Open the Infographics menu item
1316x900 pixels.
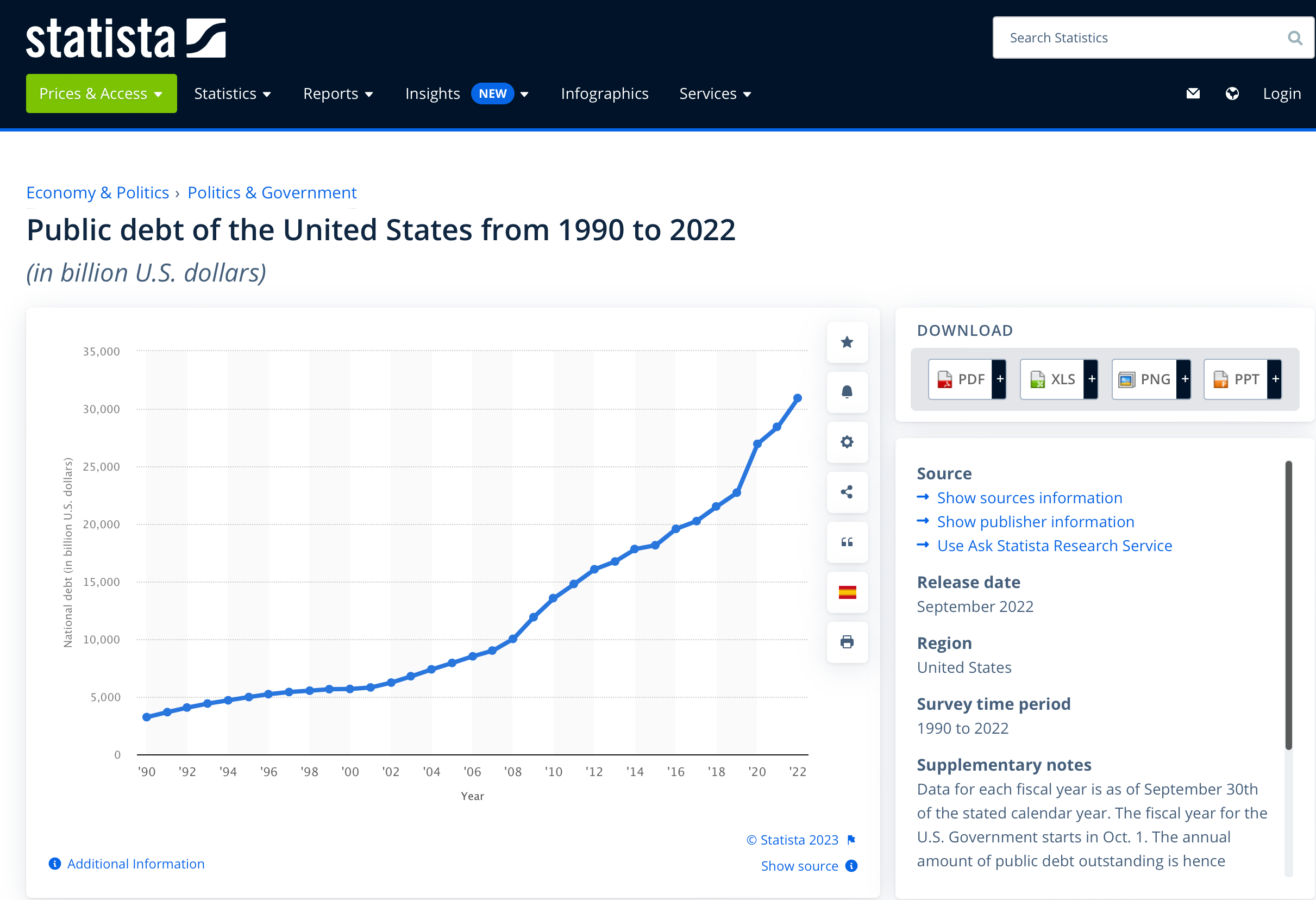[604, 93]
